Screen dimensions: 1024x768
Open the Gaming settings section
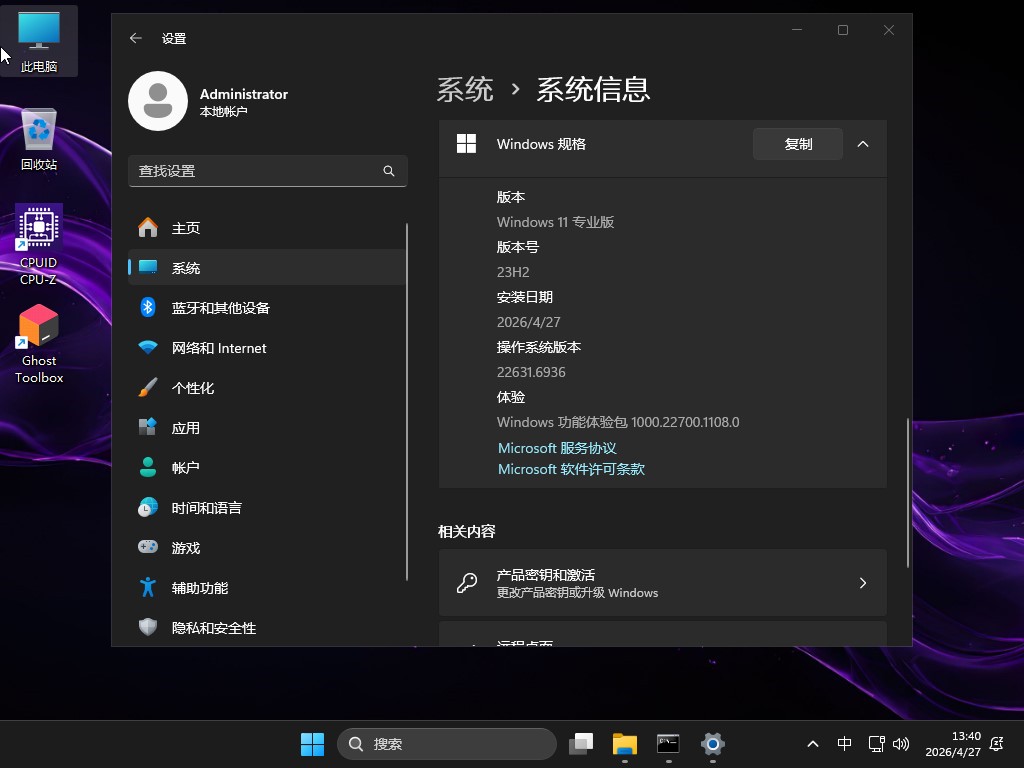[x=186, y=548]
